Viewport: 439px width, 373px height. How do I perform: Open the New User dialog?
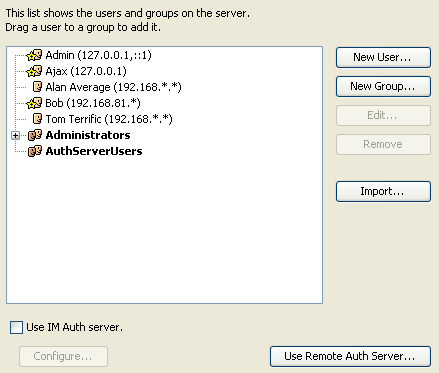pyautogui.click(x=383, y=57)
